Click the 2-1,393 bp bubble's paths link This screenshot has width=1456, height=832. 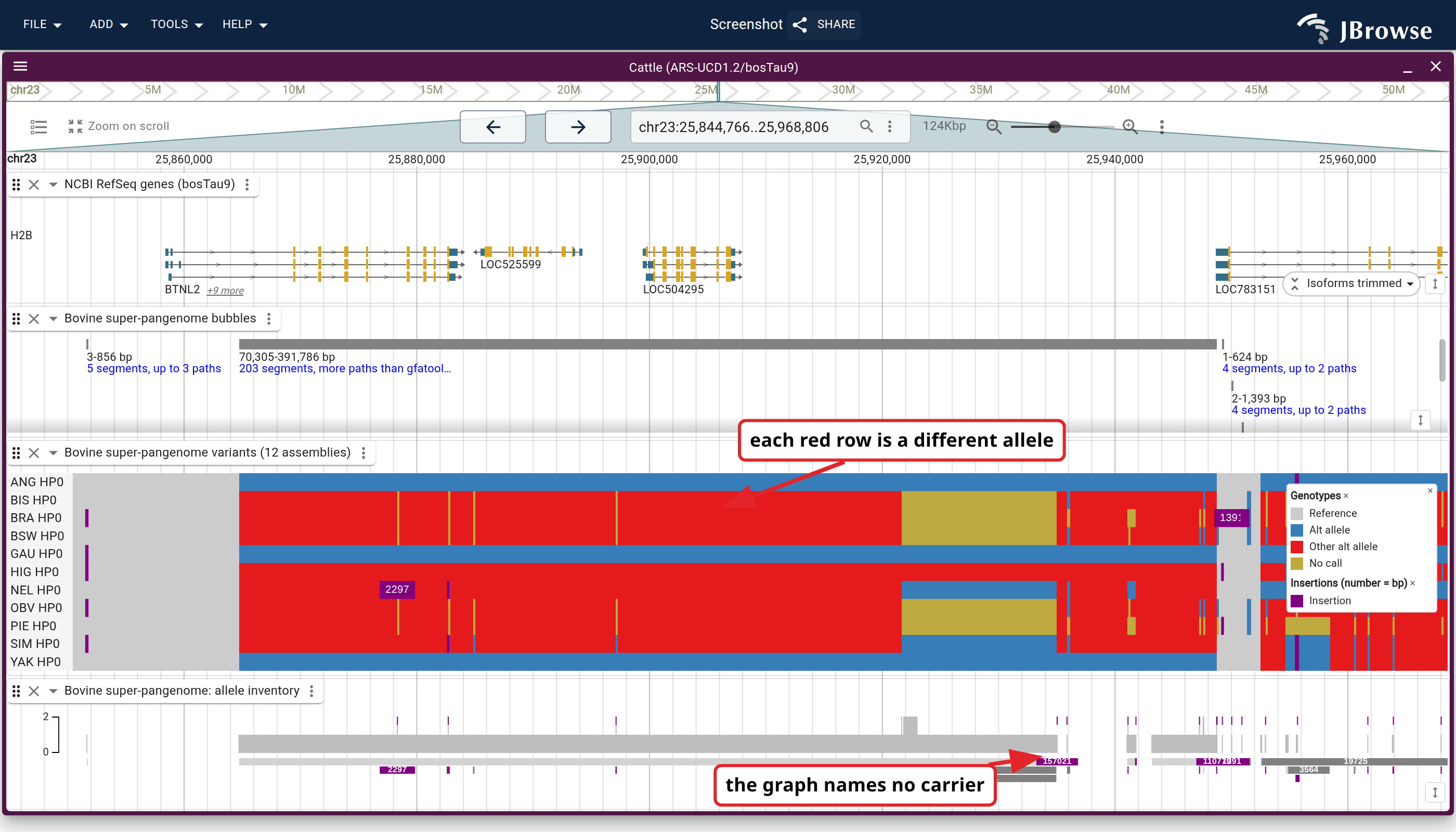(x=1299, y=410)
